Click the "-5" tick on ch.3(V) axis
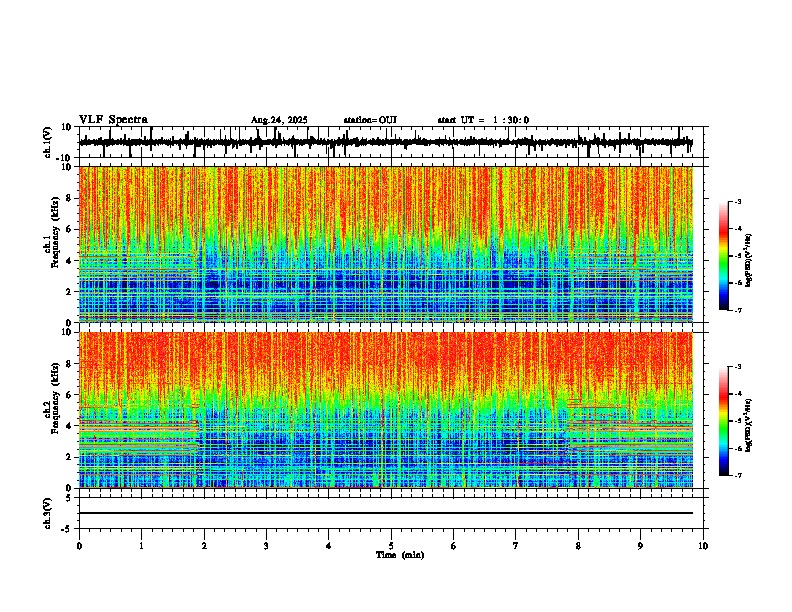Viewport: 792px width, 612px height. pos(67,529)
